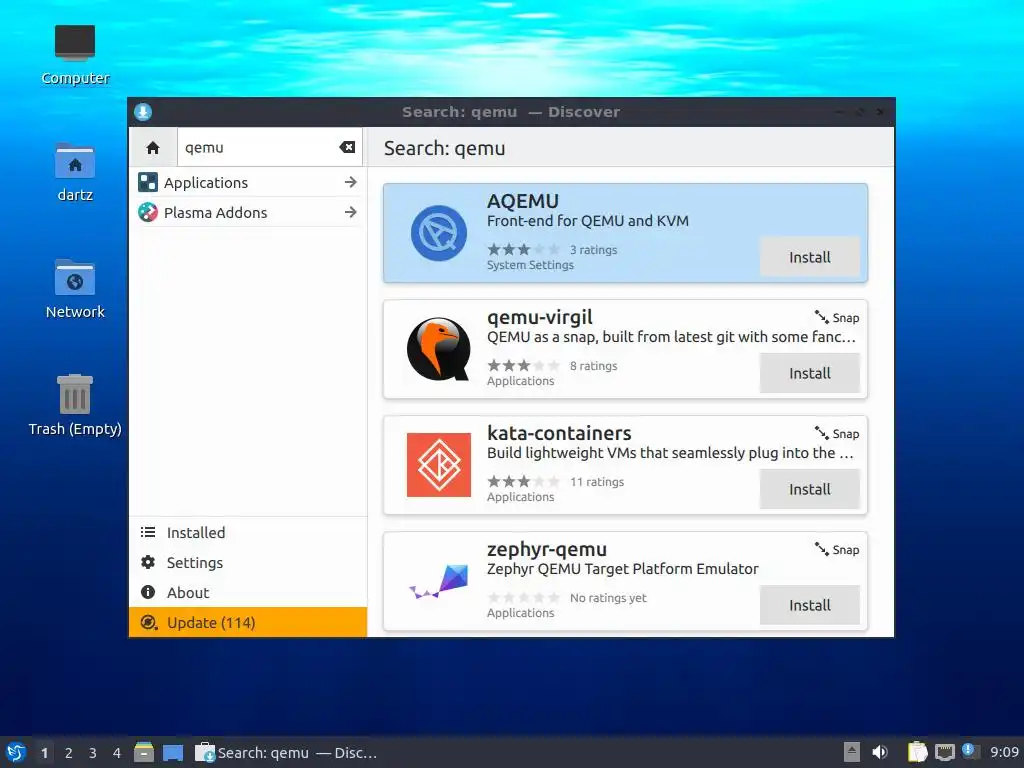Image resolution: width=1024 pixels, height=768 pixels.
Task: Clear the qemu search text
Action: 347,148
